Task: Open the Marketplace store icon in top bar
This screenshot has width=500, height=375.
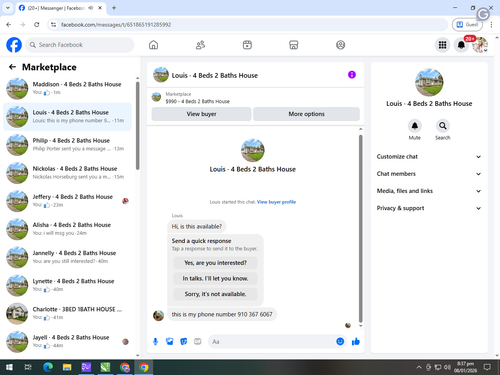Action: tap(294, 45)
